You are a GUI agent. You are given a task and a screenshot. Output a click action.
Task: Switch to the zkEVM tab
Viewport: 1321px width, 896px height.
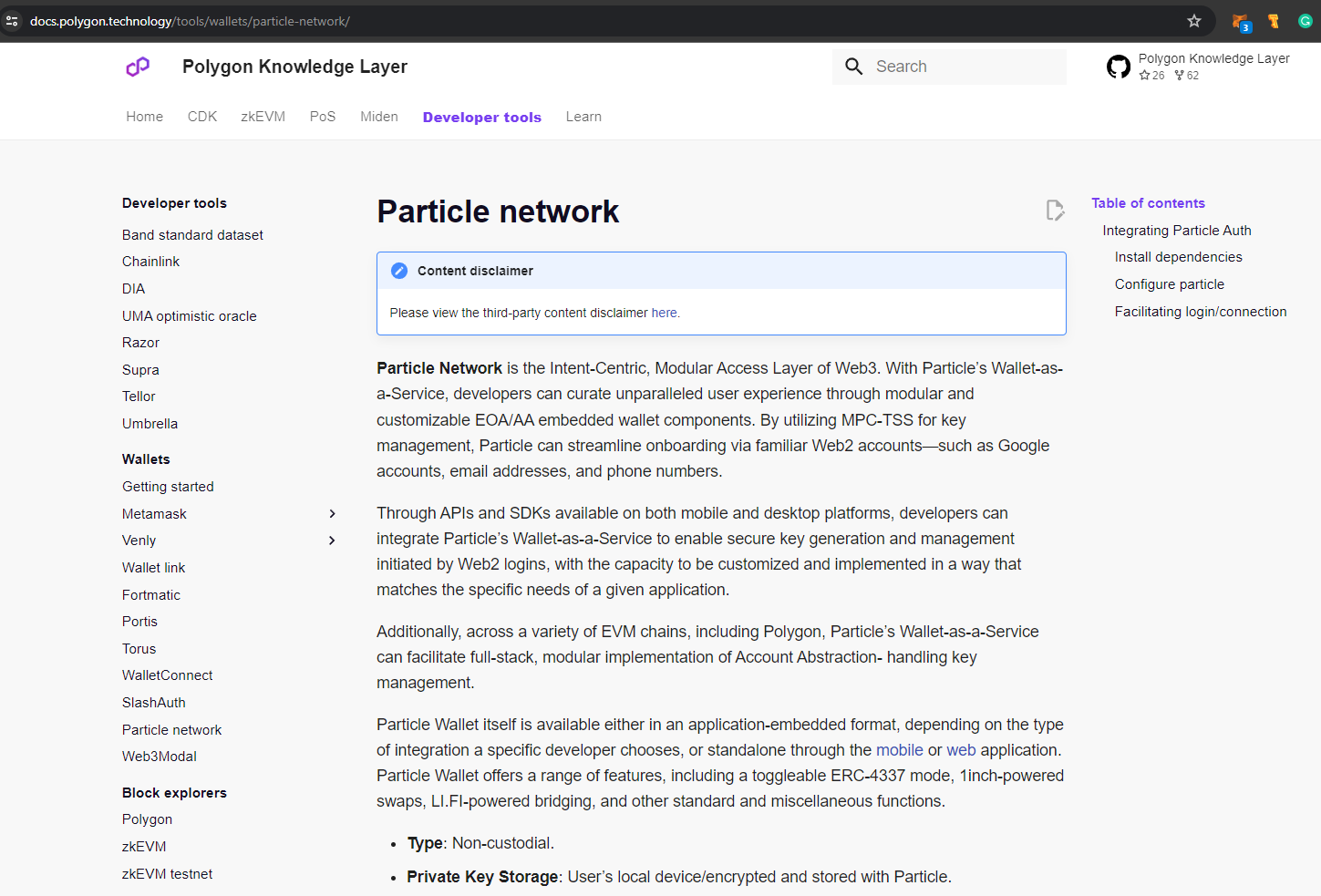[x=263, y=117]
